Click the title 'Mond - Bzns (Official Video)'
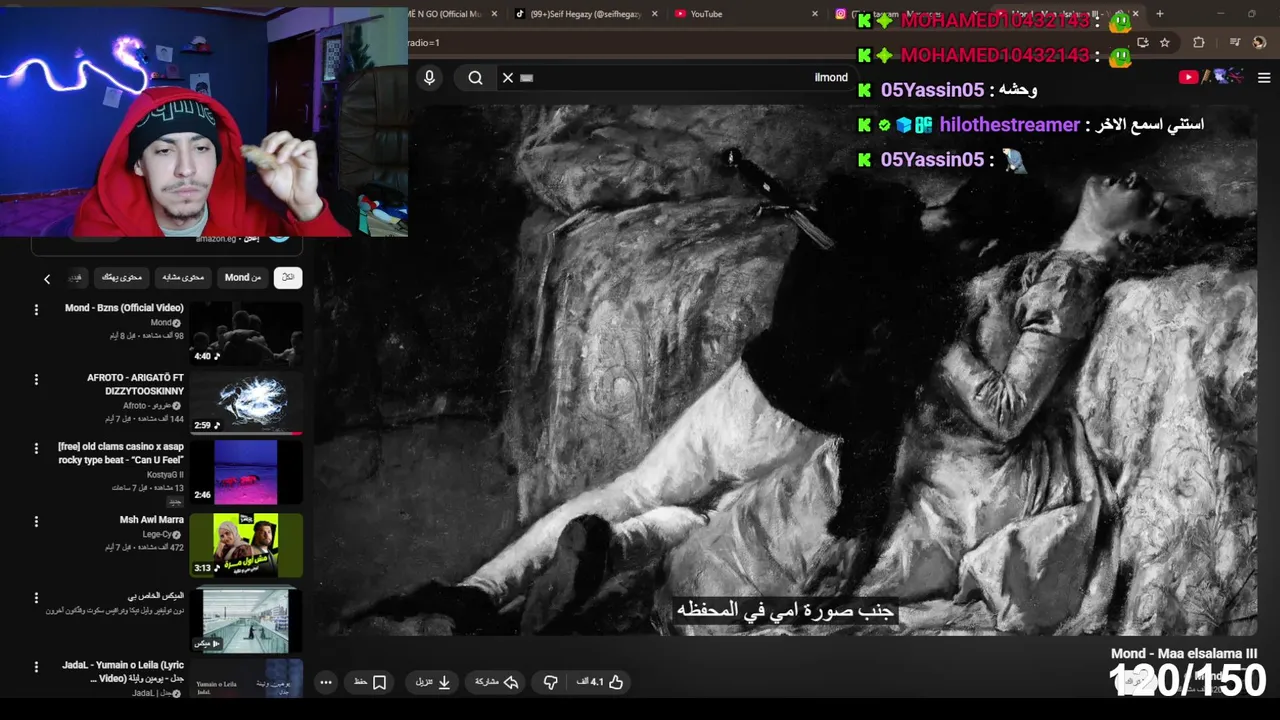 124,308
